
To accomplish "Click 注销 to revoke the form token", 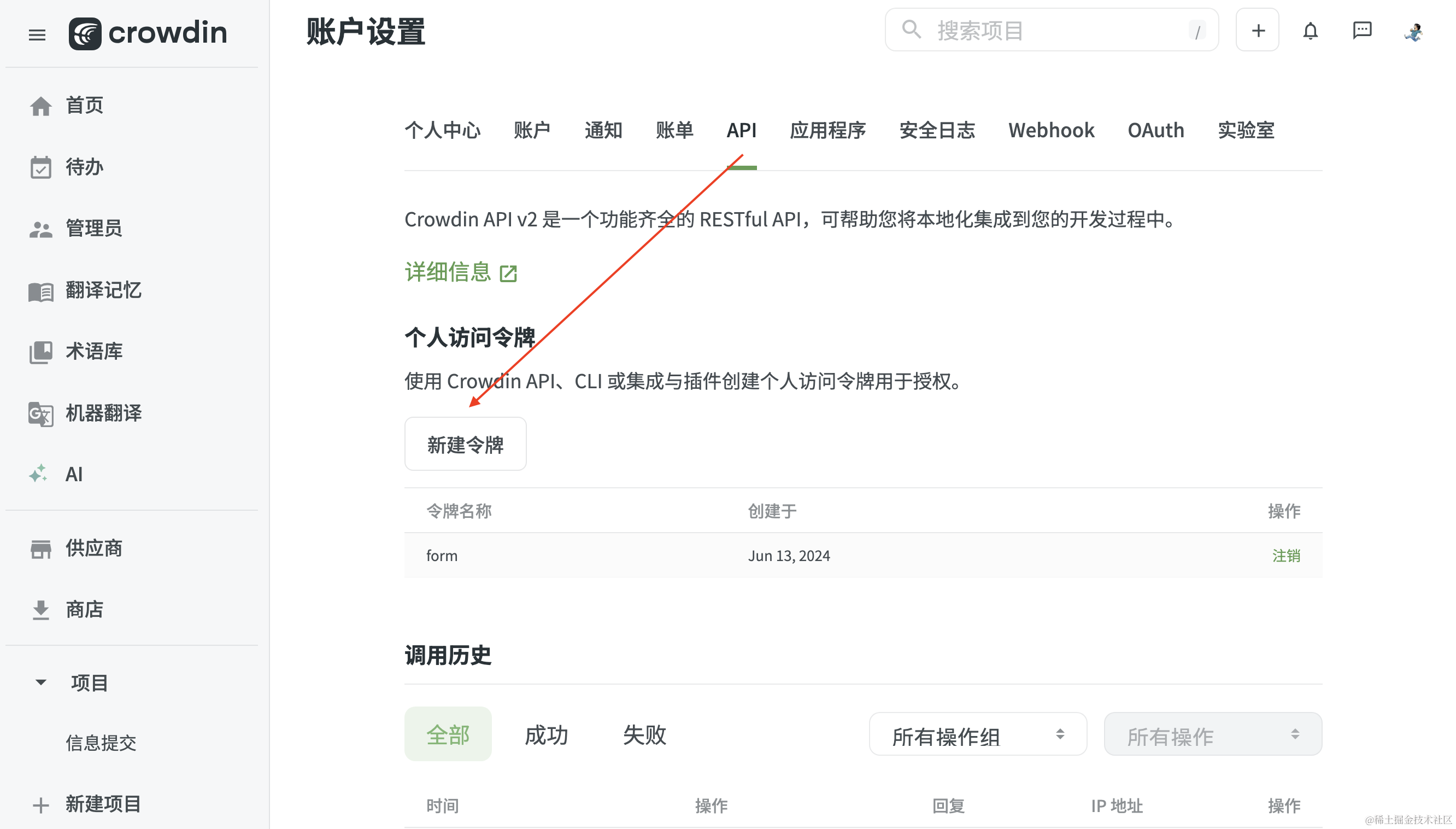I will (x=1285, y=555).
